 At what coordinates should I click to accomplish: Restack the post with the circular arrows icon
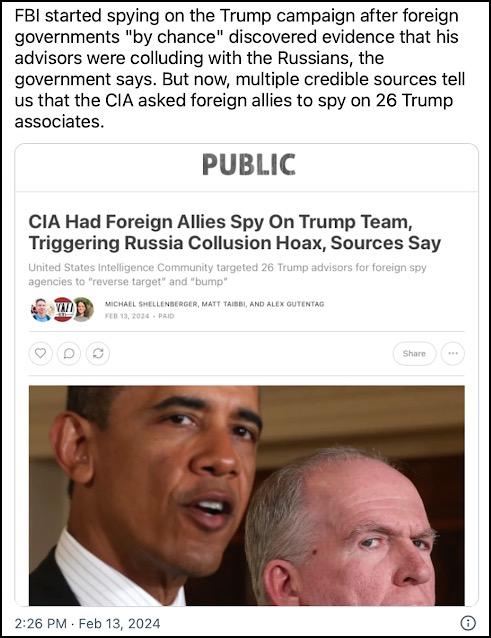tap(98, 353)
